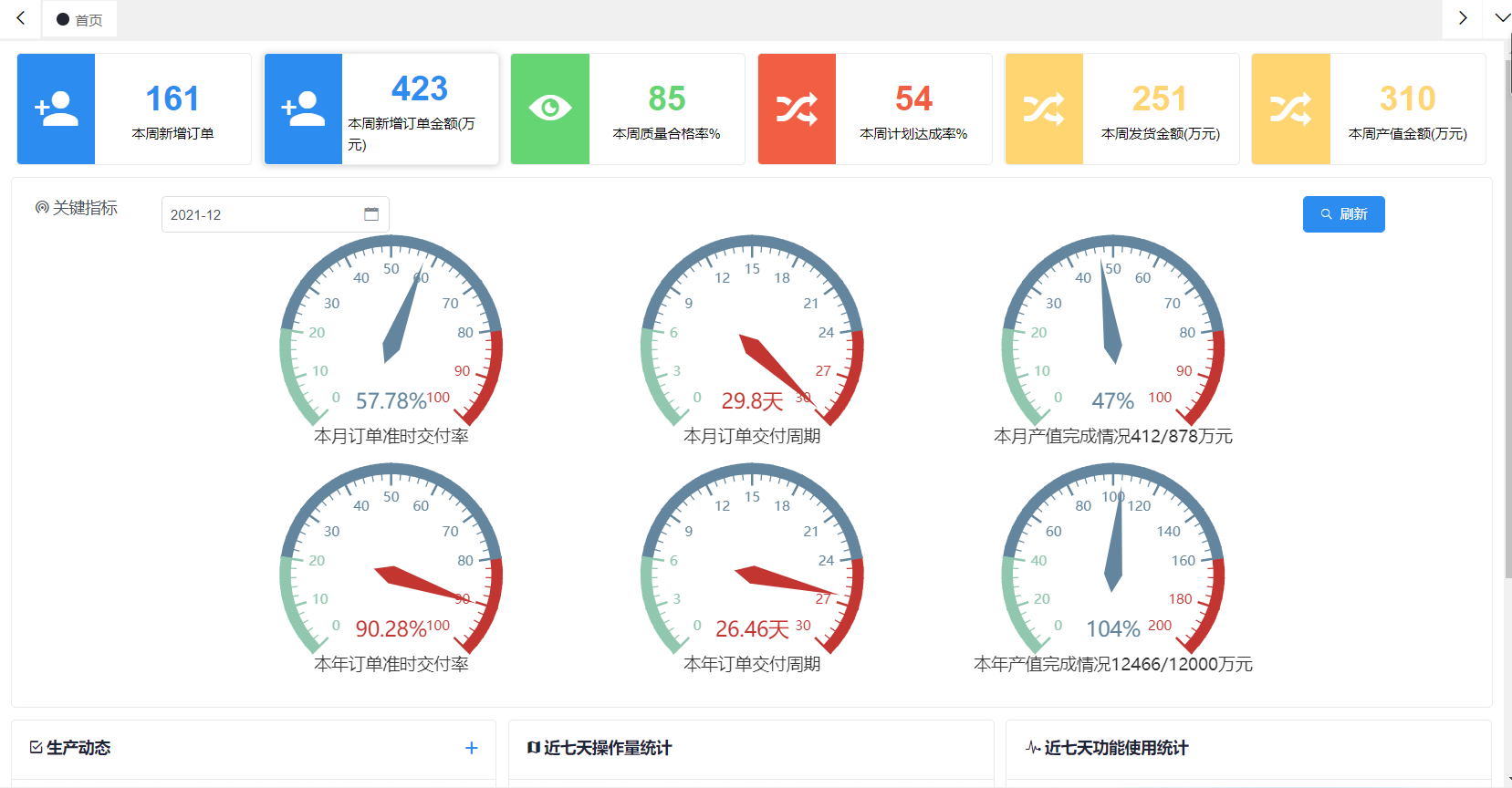The image size is (1512, 788).
Task: Click the map icon beside 近七天操作量统计
Action: (x=534, y=748)
